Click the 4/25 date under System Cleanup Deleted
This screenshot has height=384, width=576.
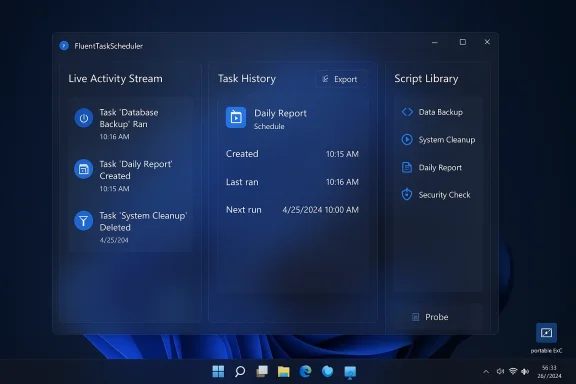[x=114, y=240]
